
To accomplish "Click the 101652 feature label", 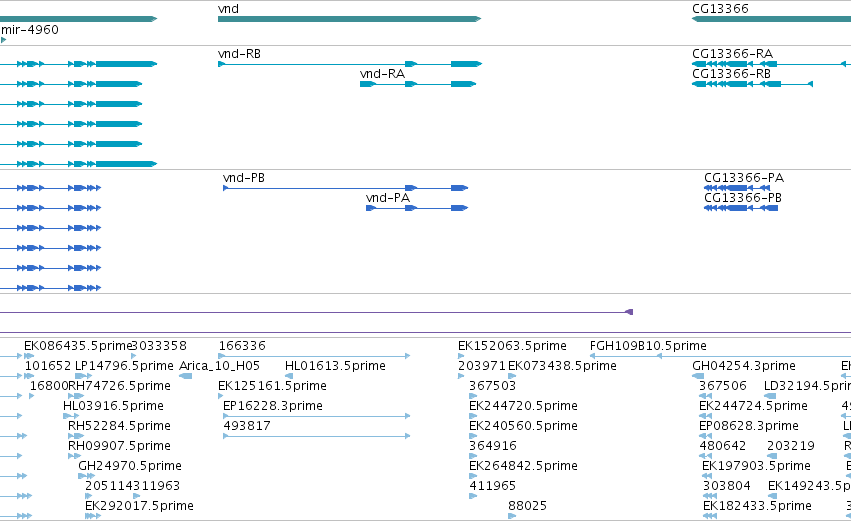I will coord(48,366).
